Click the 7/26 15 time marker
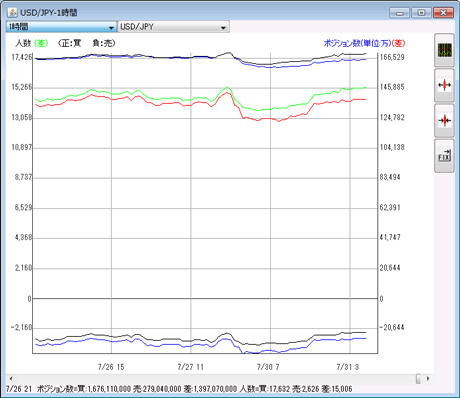Screen dimensions: 460x398 (x=111, y=367)
